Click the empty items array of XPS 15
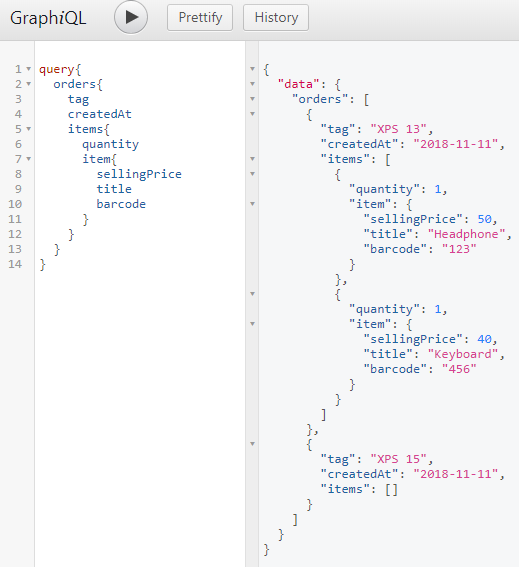 pos(391,490)
